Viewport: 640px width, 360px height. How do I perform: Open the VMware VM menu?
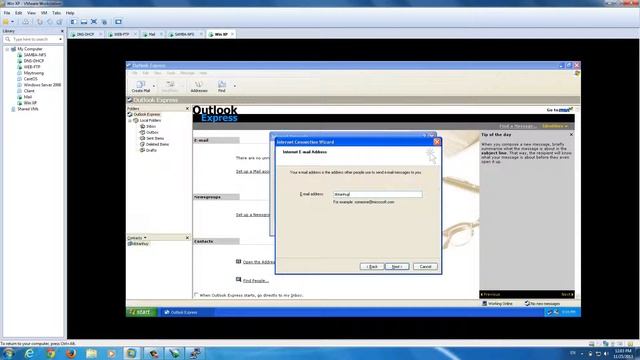coord(44,13)
